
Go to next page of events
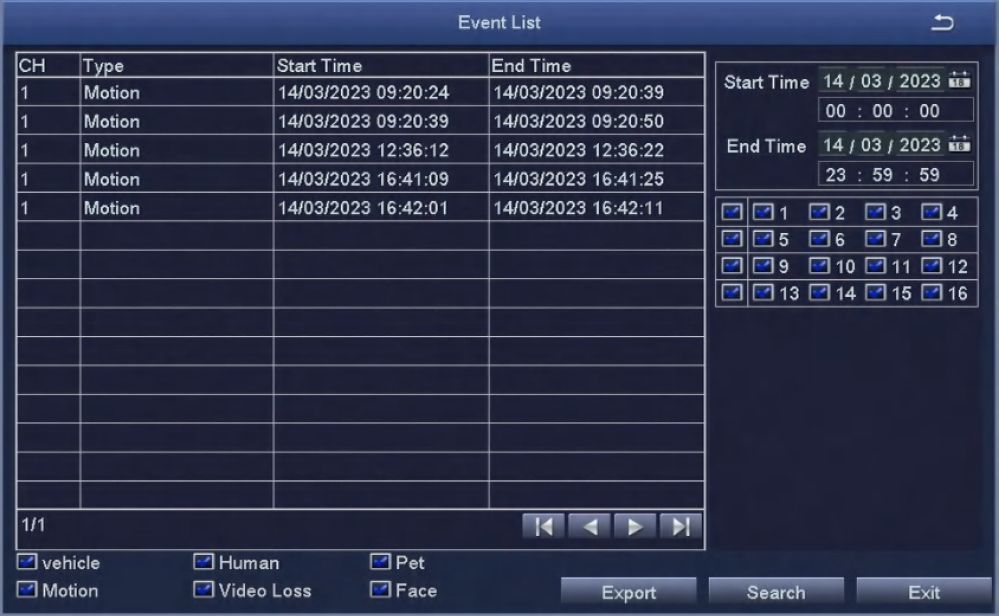(635, 527)
